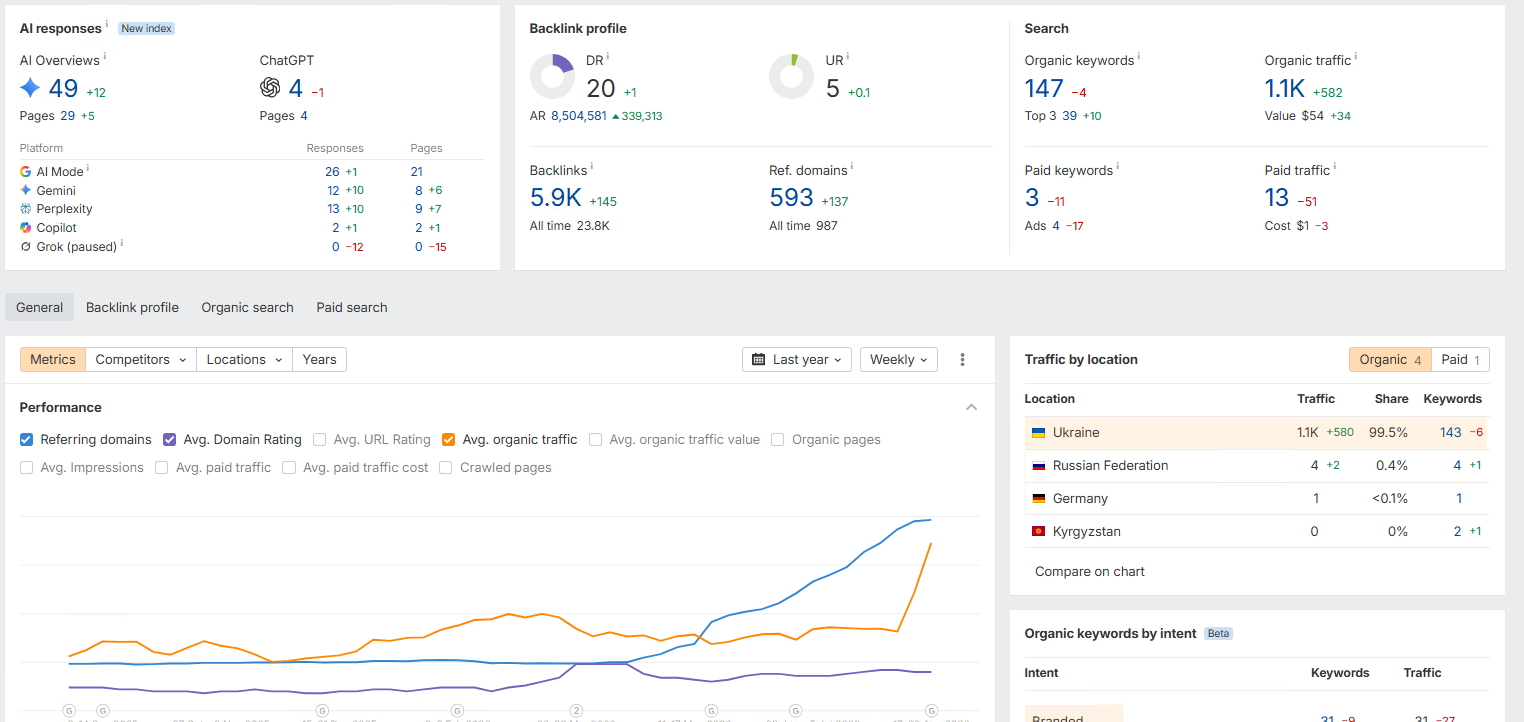Click the Perplexity platform icon
The height and width of the screenshot is (722, 1524).
tap(26, 209)
